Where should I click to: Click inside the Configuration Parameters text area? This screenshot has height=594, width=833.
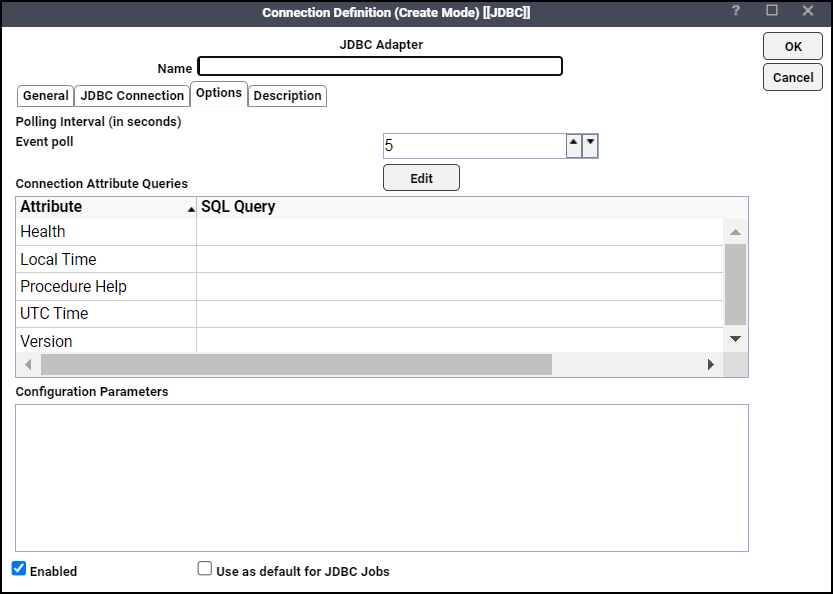(x=381, y=478)
